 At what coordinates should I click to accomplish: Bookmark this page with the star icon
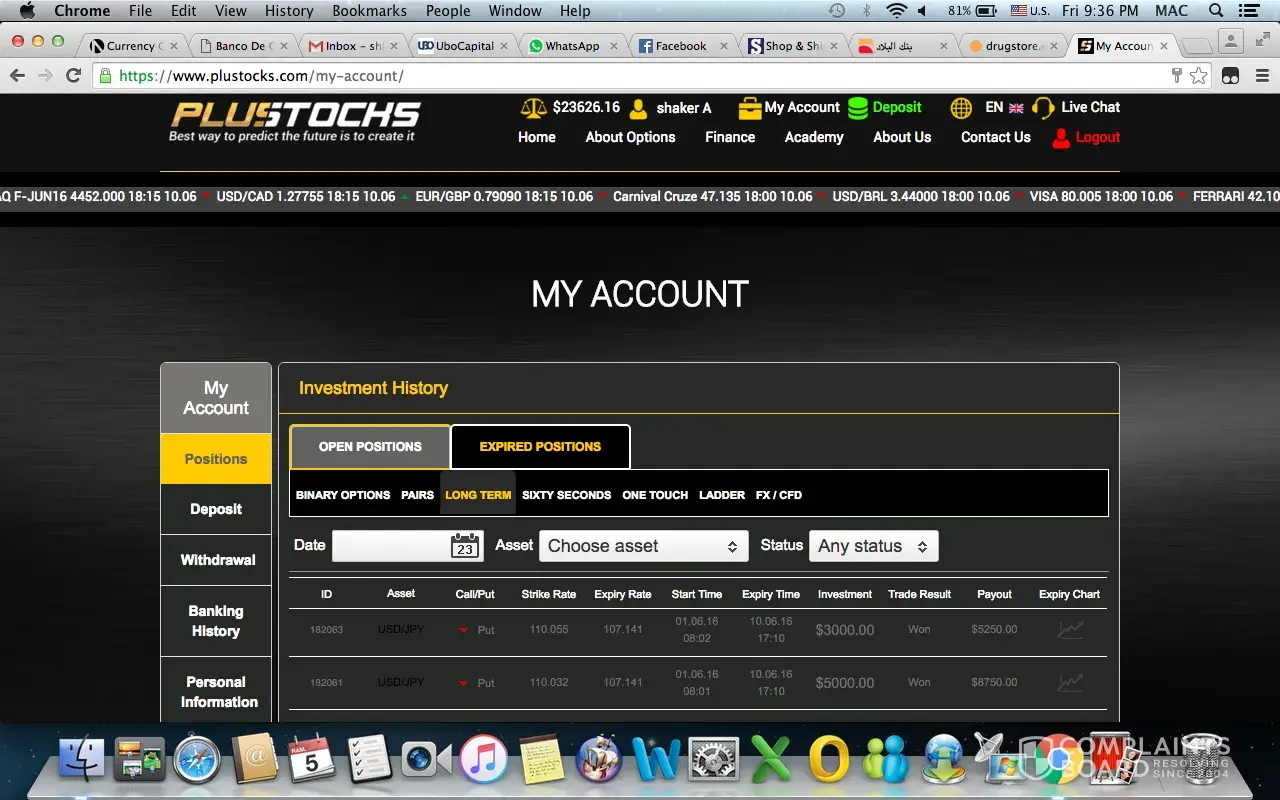click(x=1199, y=76)
